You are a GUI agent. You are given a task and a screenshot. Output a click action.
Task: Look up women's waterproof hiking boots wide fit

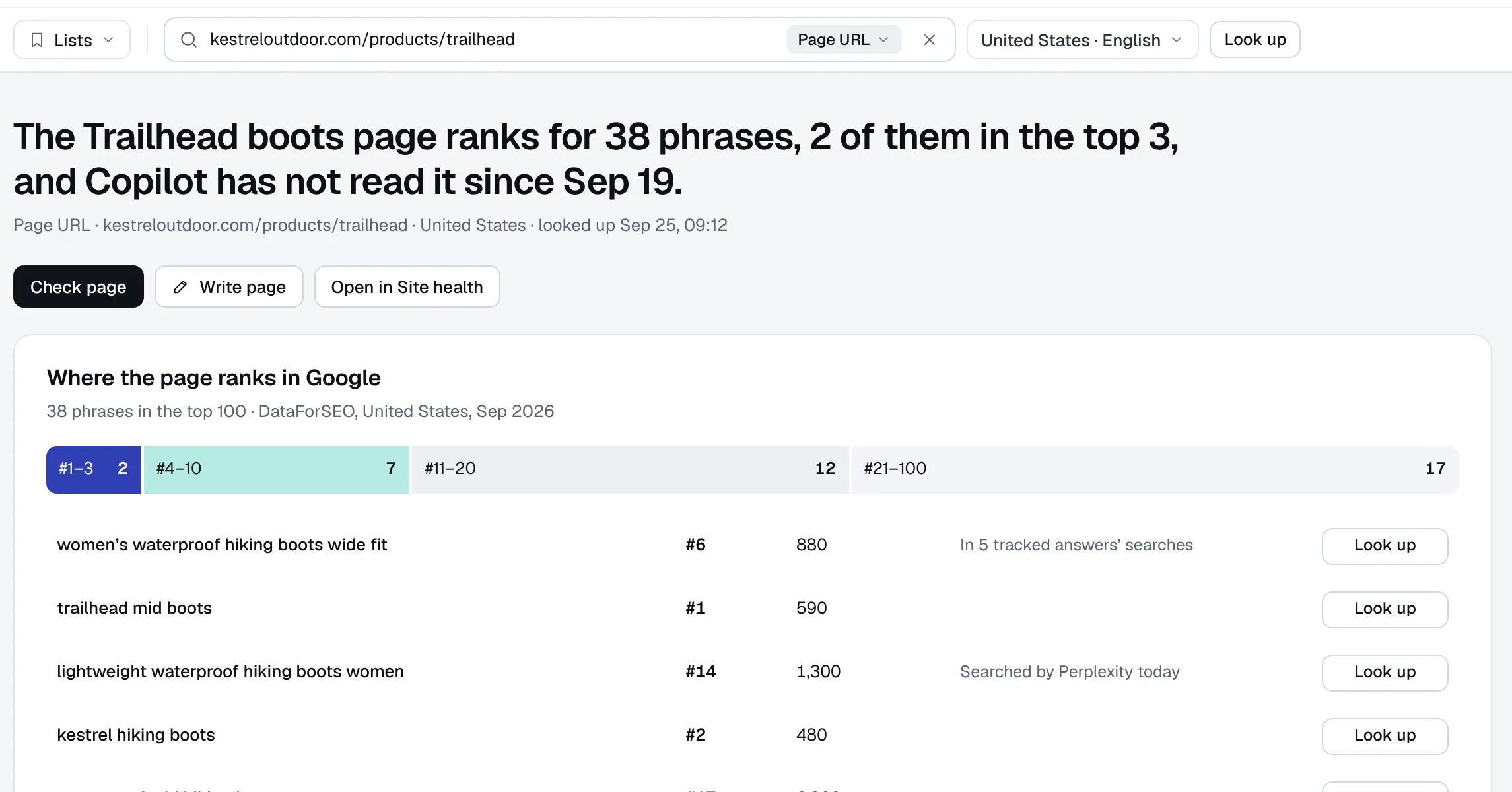[x=1385, y=546]
